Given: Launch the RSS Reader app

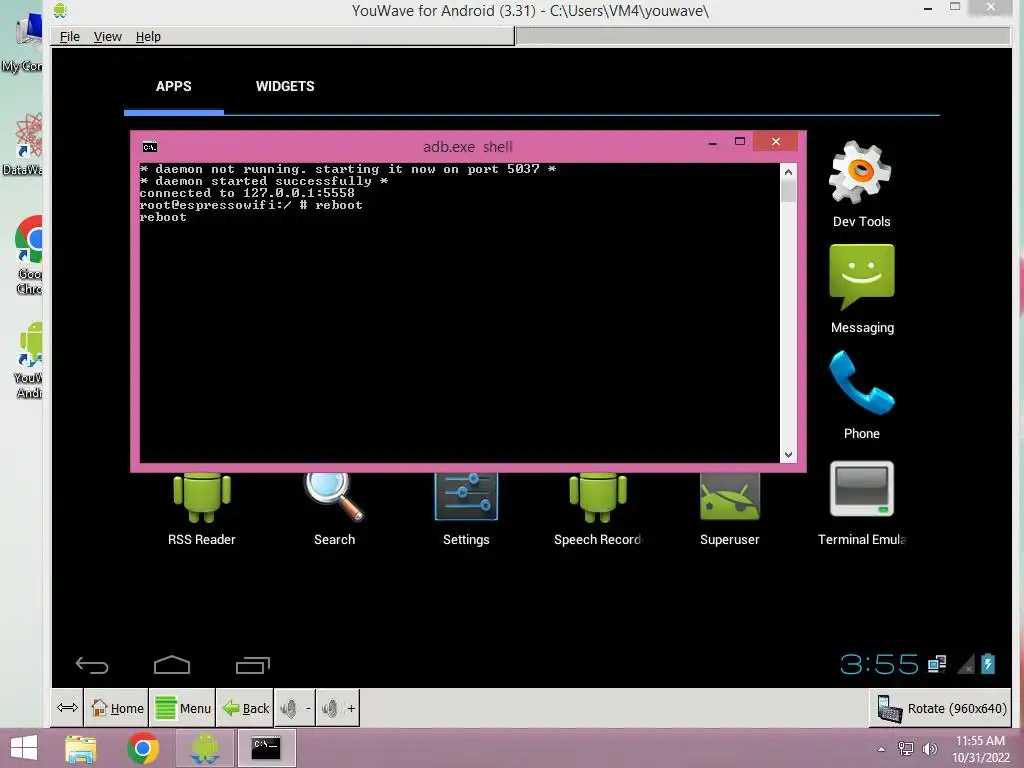Looking at the screenshot, I should tap(202, 510).
